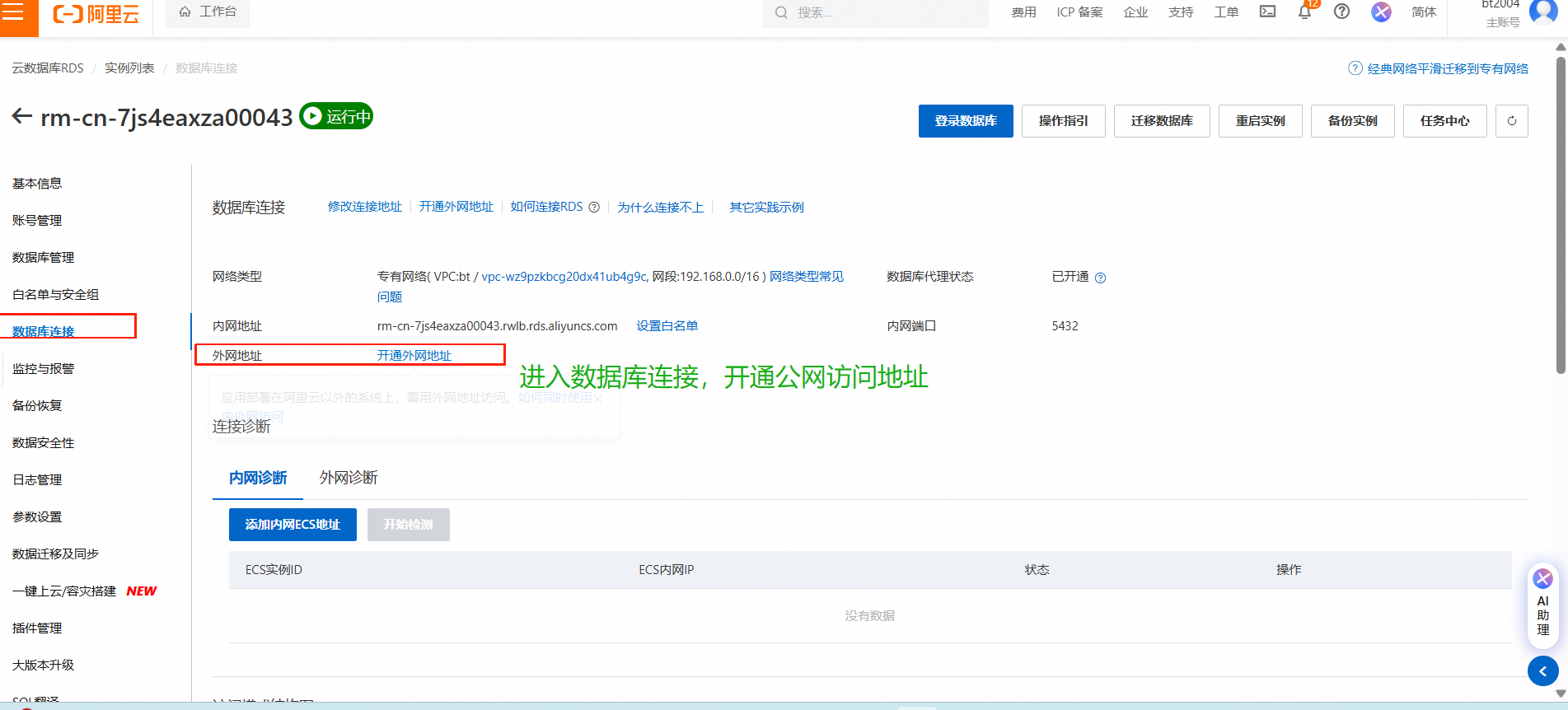Launch Cloud Shell terminal icon
The width and height of the screenshot is (1568, 710).
[x=1267, y=12]
